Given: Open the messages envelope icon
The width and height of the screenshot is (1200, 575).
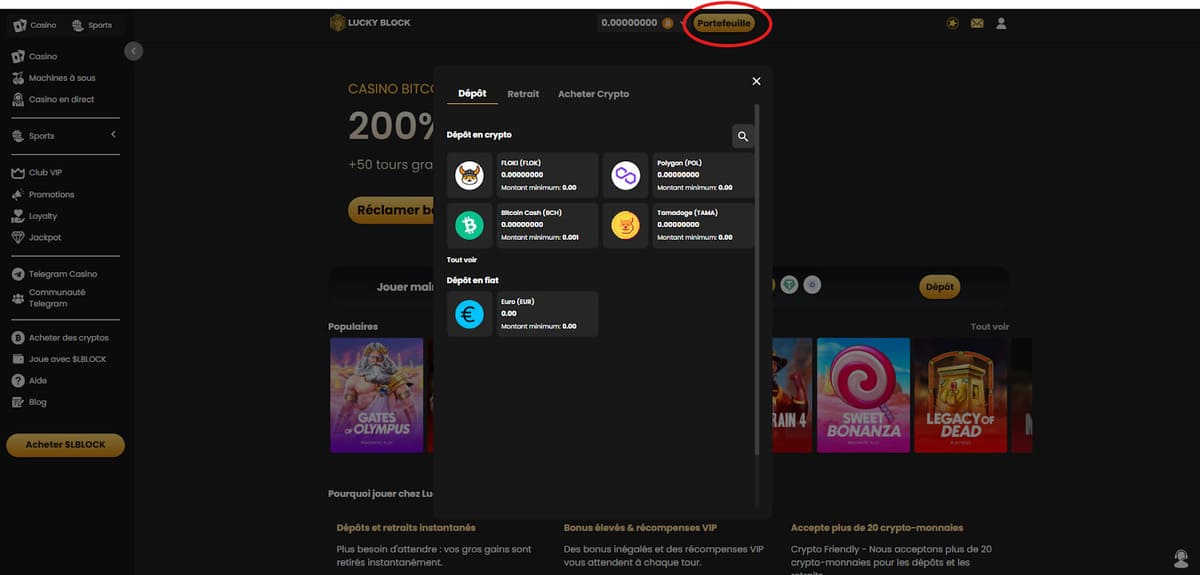Looking at the screenshot, I should [x=977, y=23].
